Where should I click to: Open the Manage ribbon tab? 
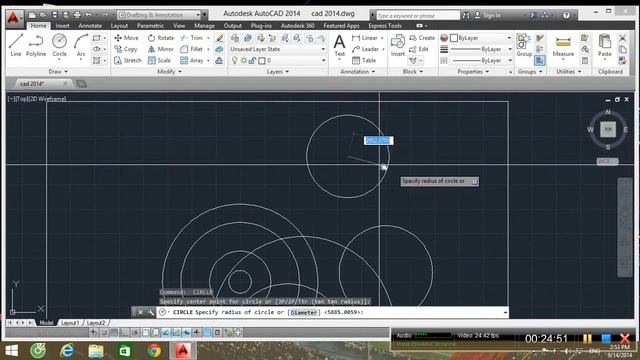pyautogui.click(x=204, y=26)
